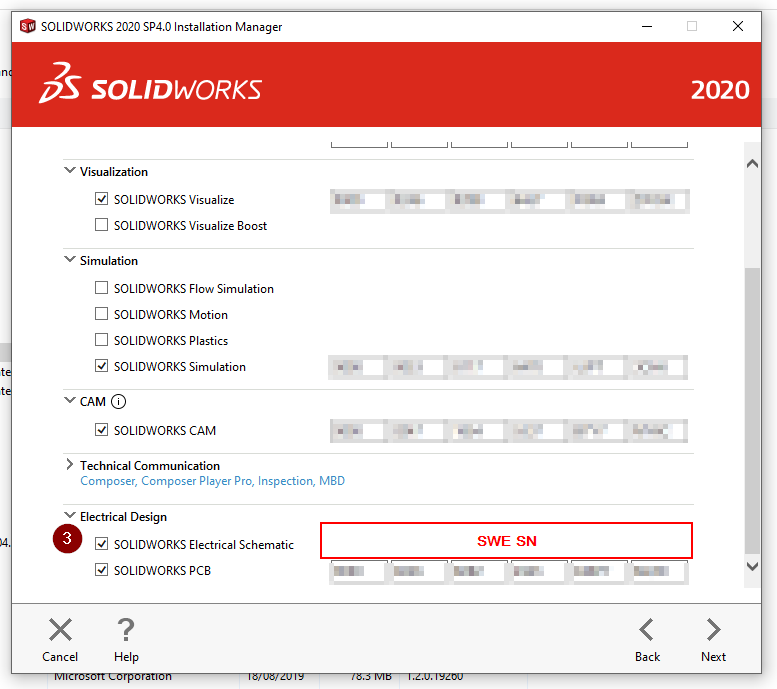Click the SWE SN serial number field

coord(506,541)
